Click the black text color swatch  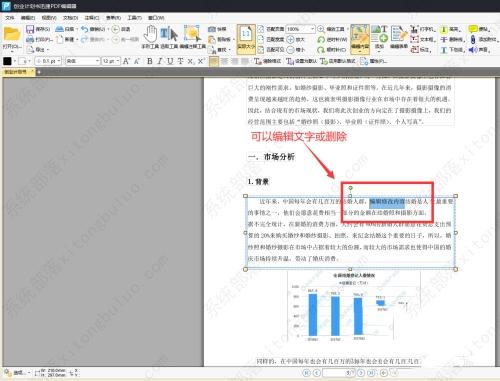[x=7, y=61]
